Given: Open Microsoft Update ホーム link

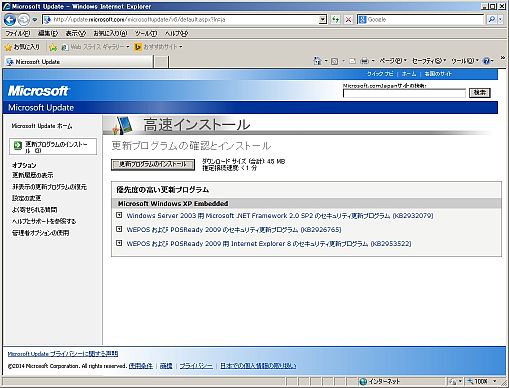Looking at the screenshot, I should (x=42, y=126).
